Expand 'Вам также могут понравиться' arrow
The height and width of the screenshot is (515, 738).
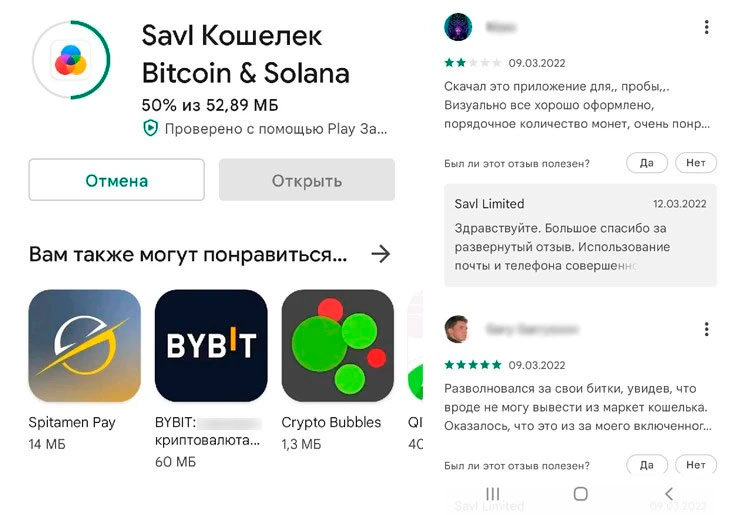(380, 254)
